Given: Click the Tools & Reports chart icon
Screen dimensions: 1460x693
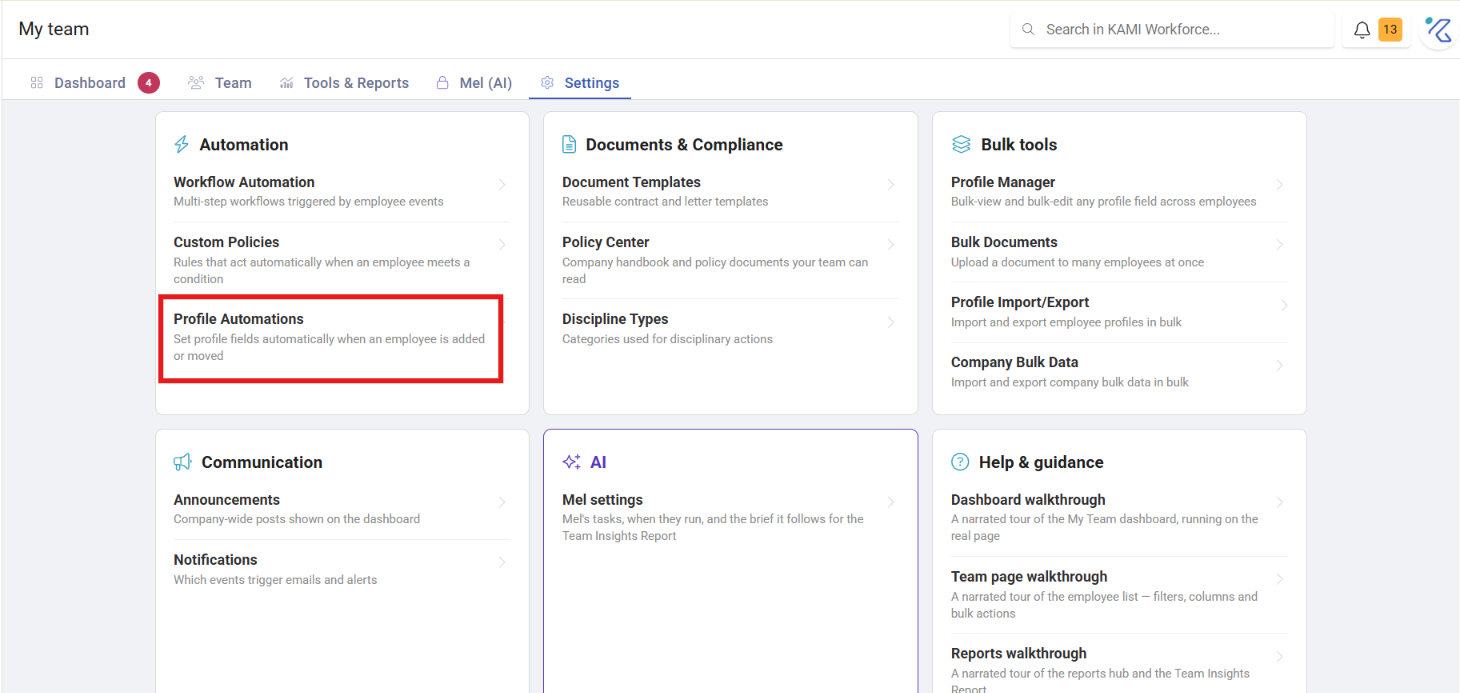Looking at the screenshot, I should (x=287, y=83).
